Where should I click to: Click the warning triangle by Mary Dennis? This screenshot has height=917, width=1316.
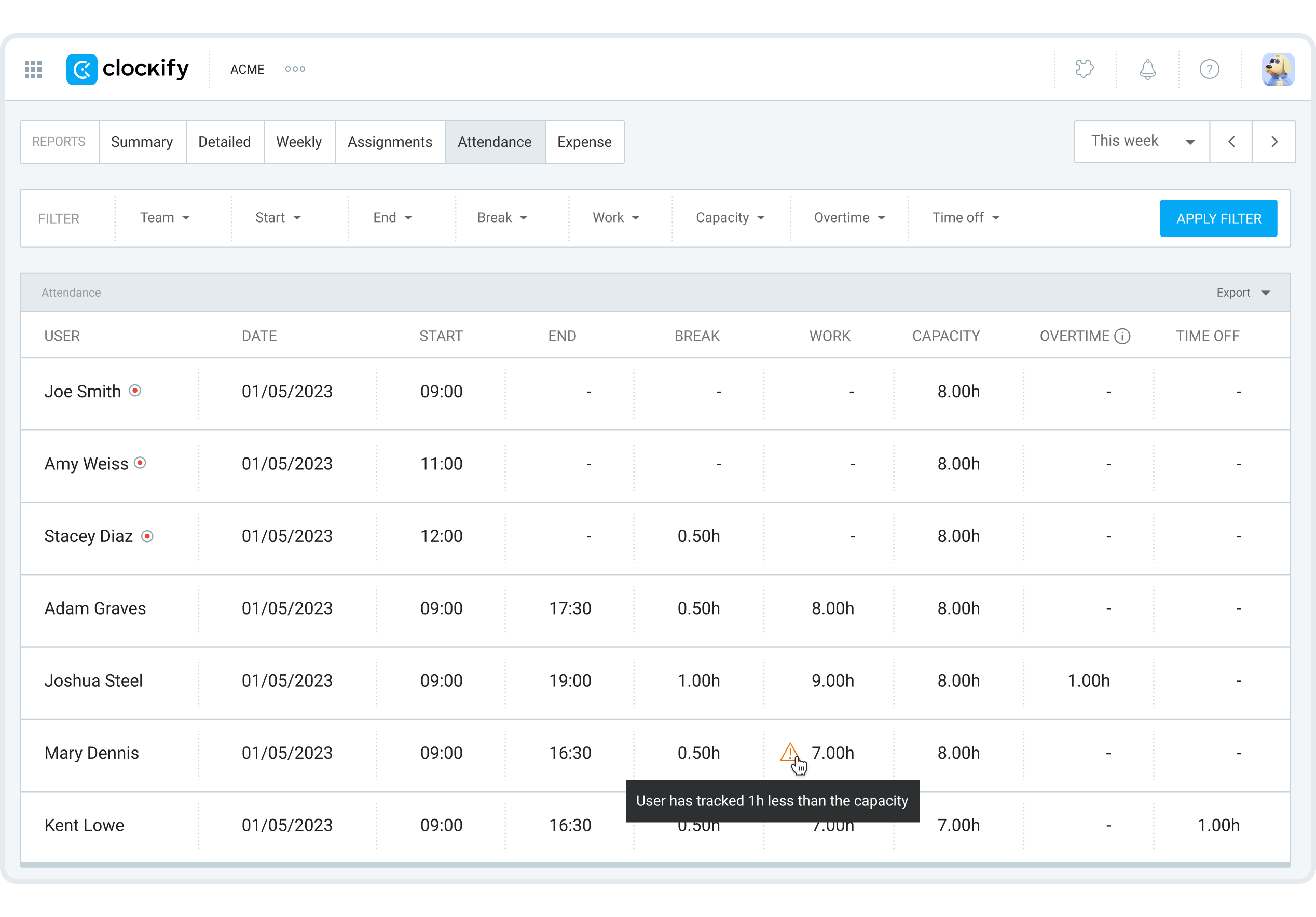pyautogui.click(x=789, y=752)
